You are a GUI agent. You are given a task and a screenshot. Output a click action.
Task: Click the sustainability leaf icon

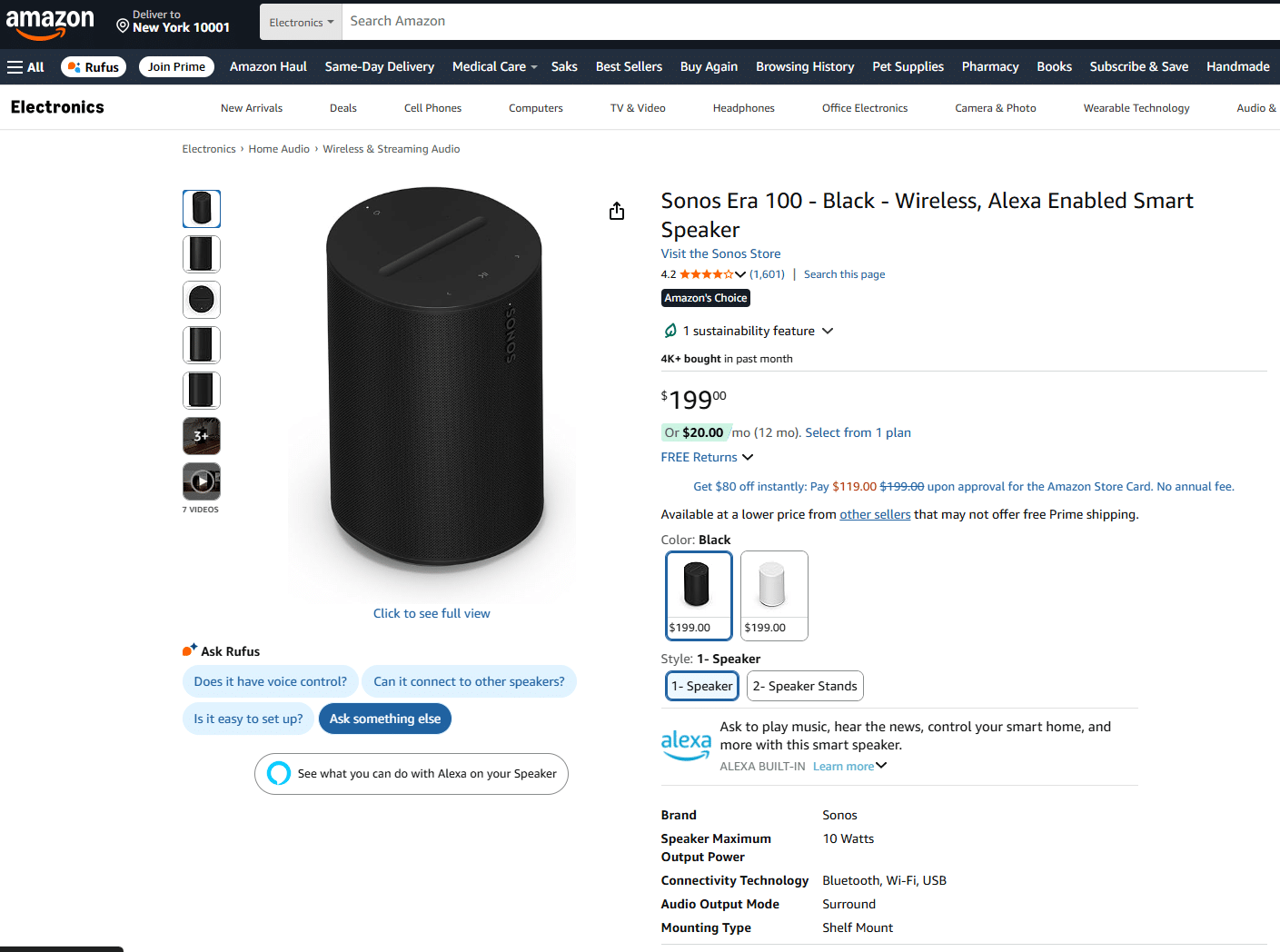click(670, 331)
